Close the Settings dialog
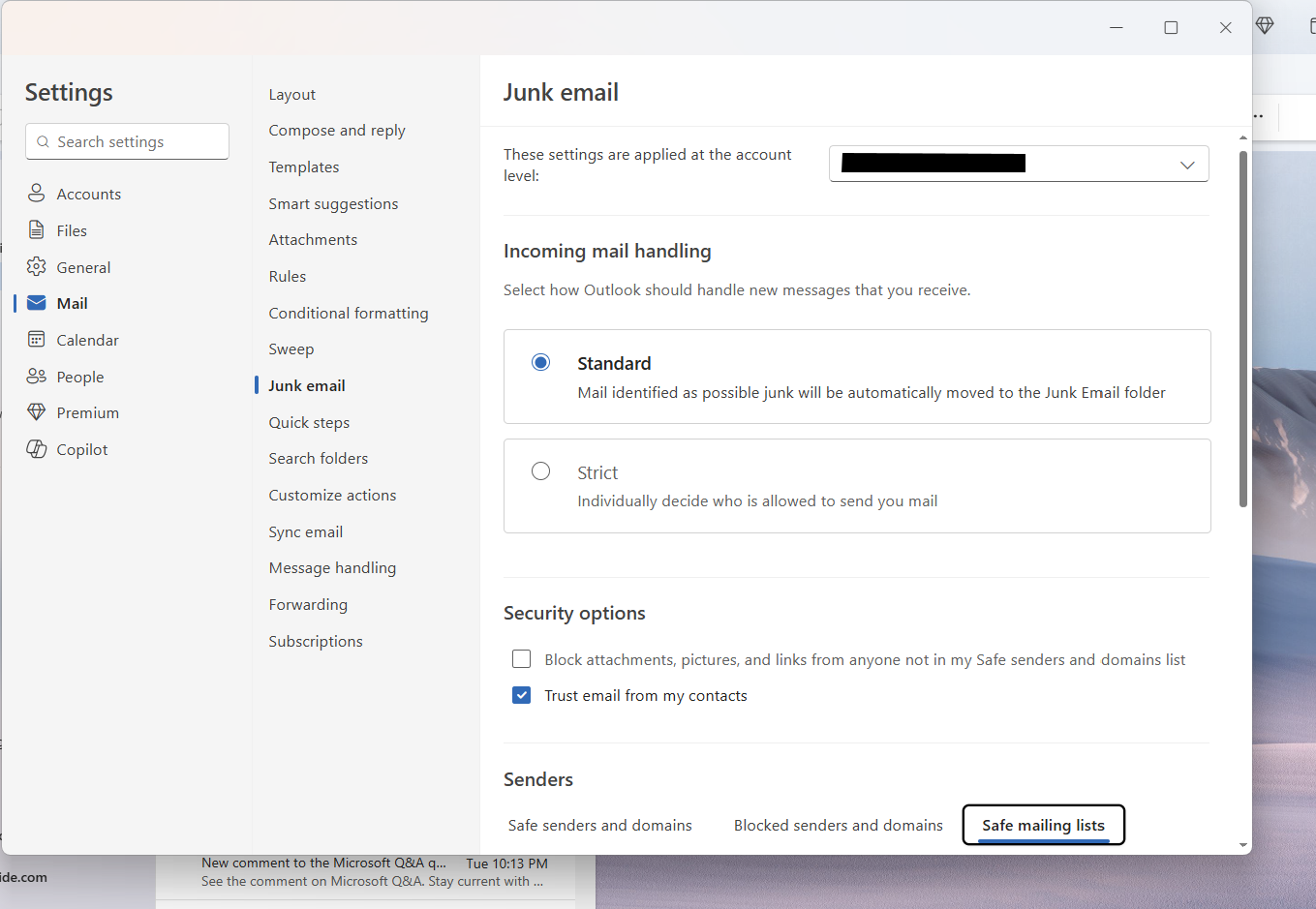 [x=1225, y=28]
